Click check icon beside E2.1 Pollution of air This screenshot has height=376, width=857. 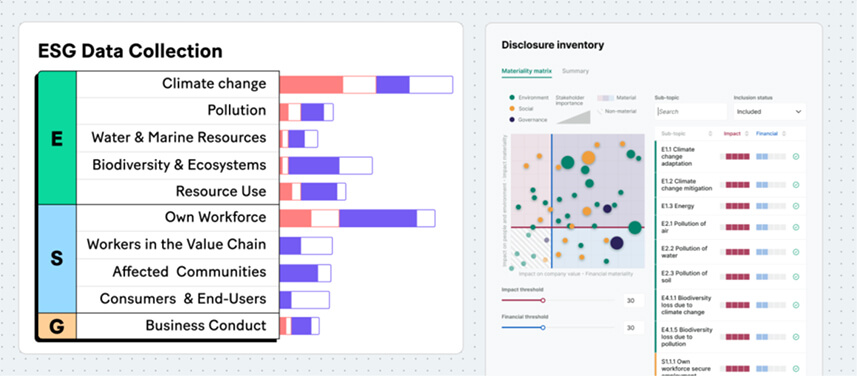coord(796,227)
